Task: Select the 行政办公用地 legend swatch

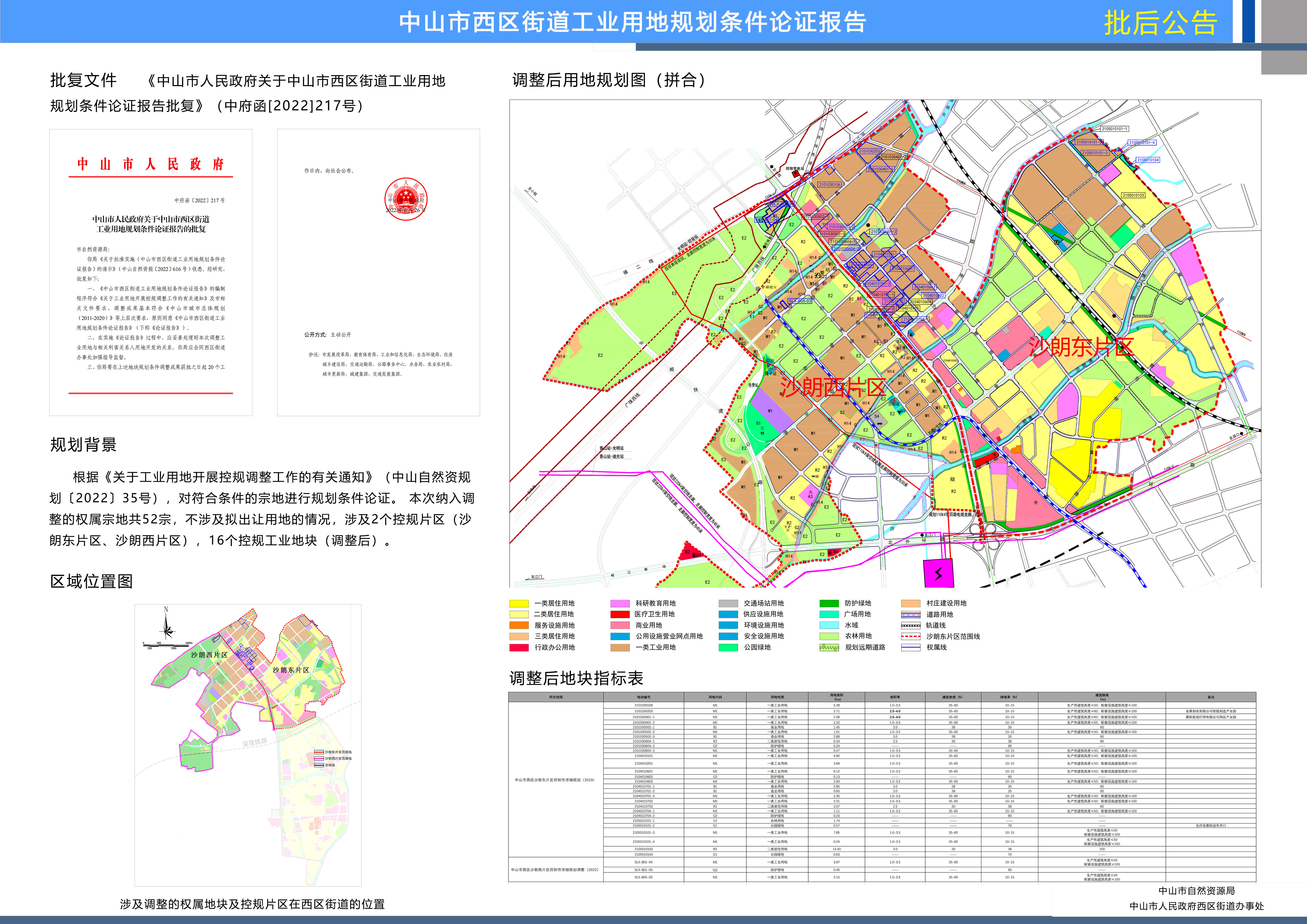Action: pyautogui.click(x=519, y=647)
